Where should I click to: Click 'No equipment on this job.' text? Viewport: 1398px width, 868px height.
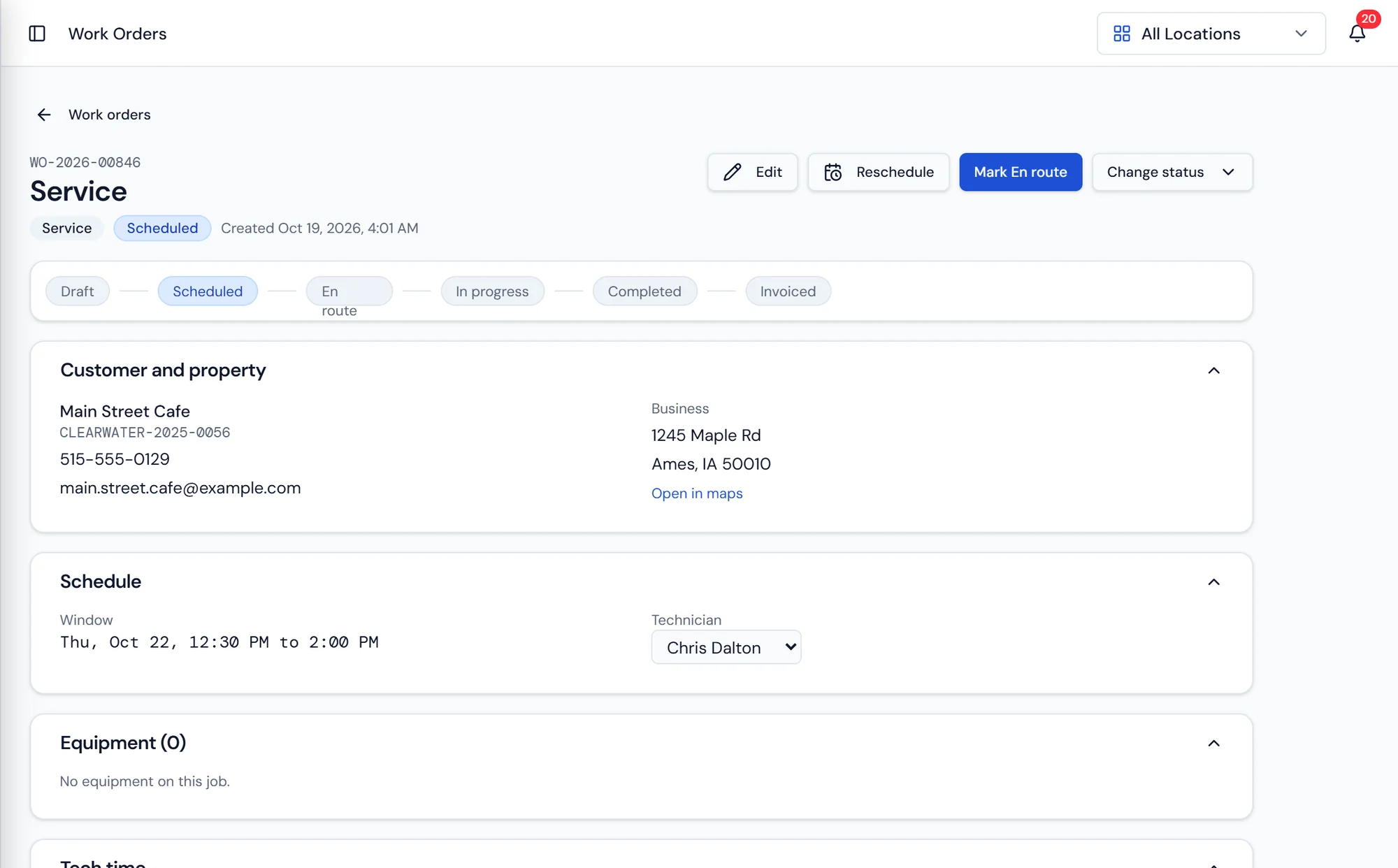(x=145, y=781)
